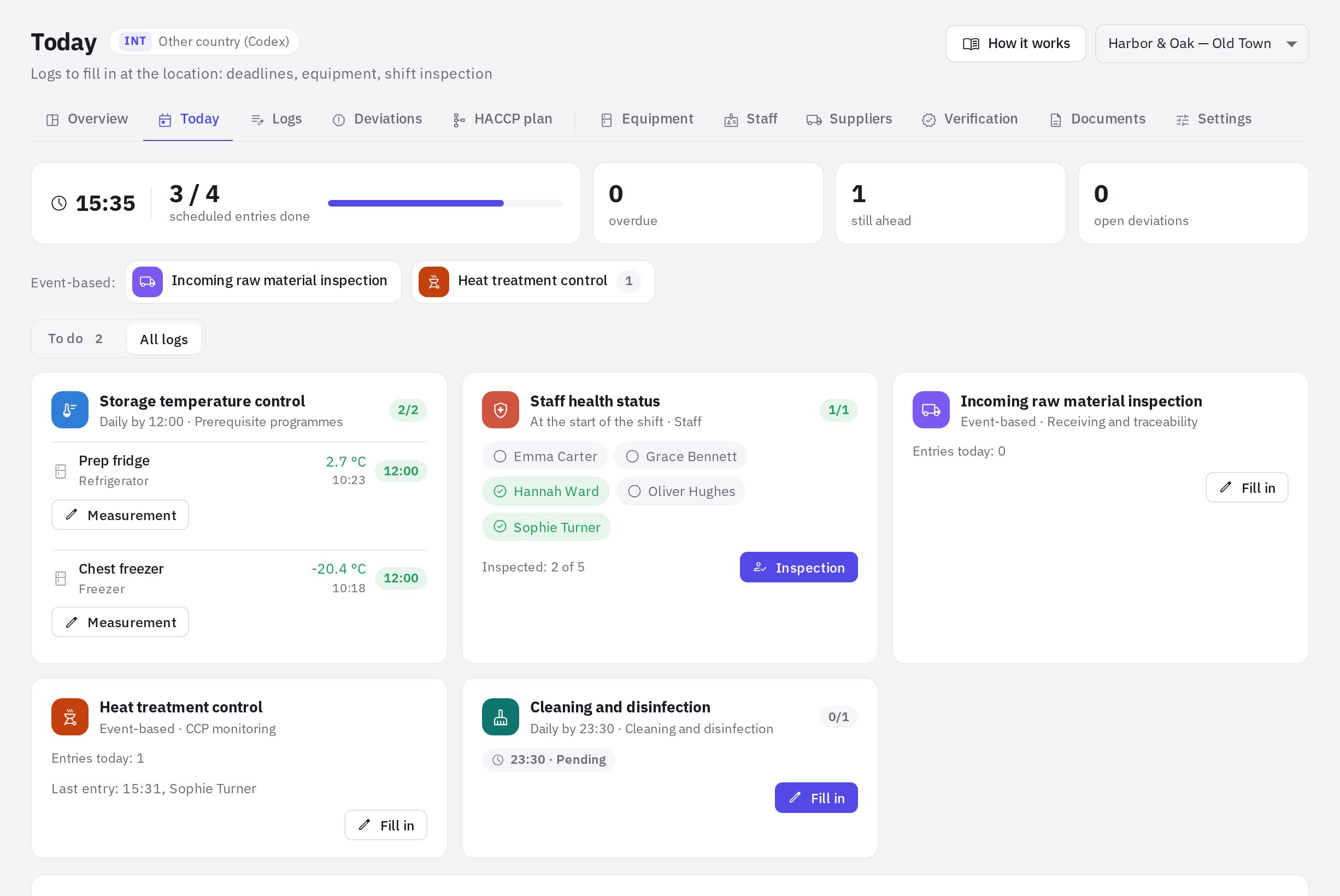Fill in Cleaning and disinfection log
Image resolution: width=1340 pixels, height=896 pixels.
pos(816,798)
